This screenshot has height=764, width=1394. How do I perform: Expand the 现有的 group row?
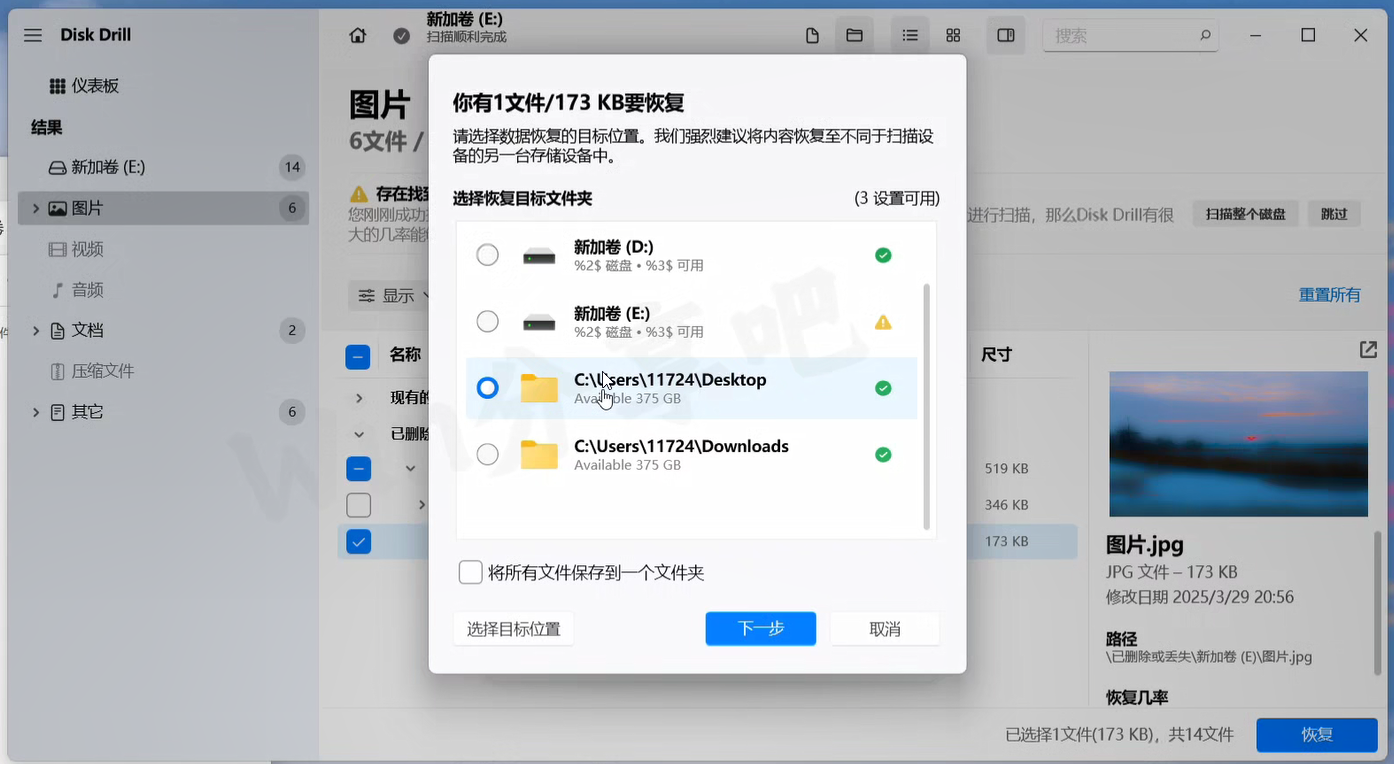pyautogui.click(x=359, y=398)
